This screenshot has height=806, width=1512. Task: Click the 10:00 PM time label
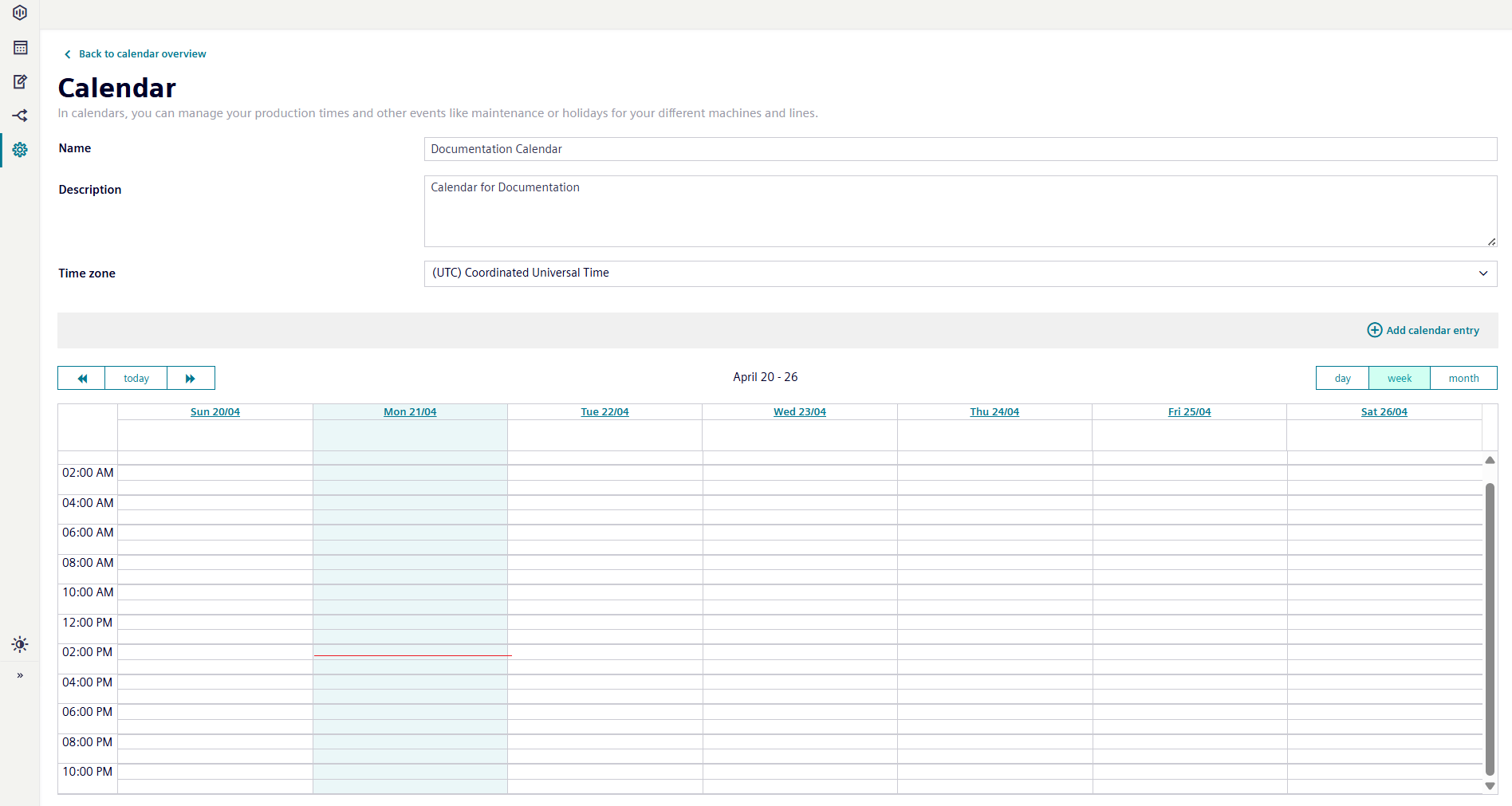click(88, 772)
